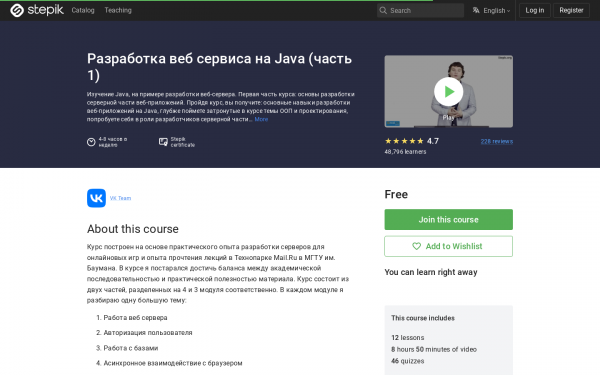Screen dimensions: 600x375
Task: Open the 228 reviews link
Action: click(x=497, y=141)
